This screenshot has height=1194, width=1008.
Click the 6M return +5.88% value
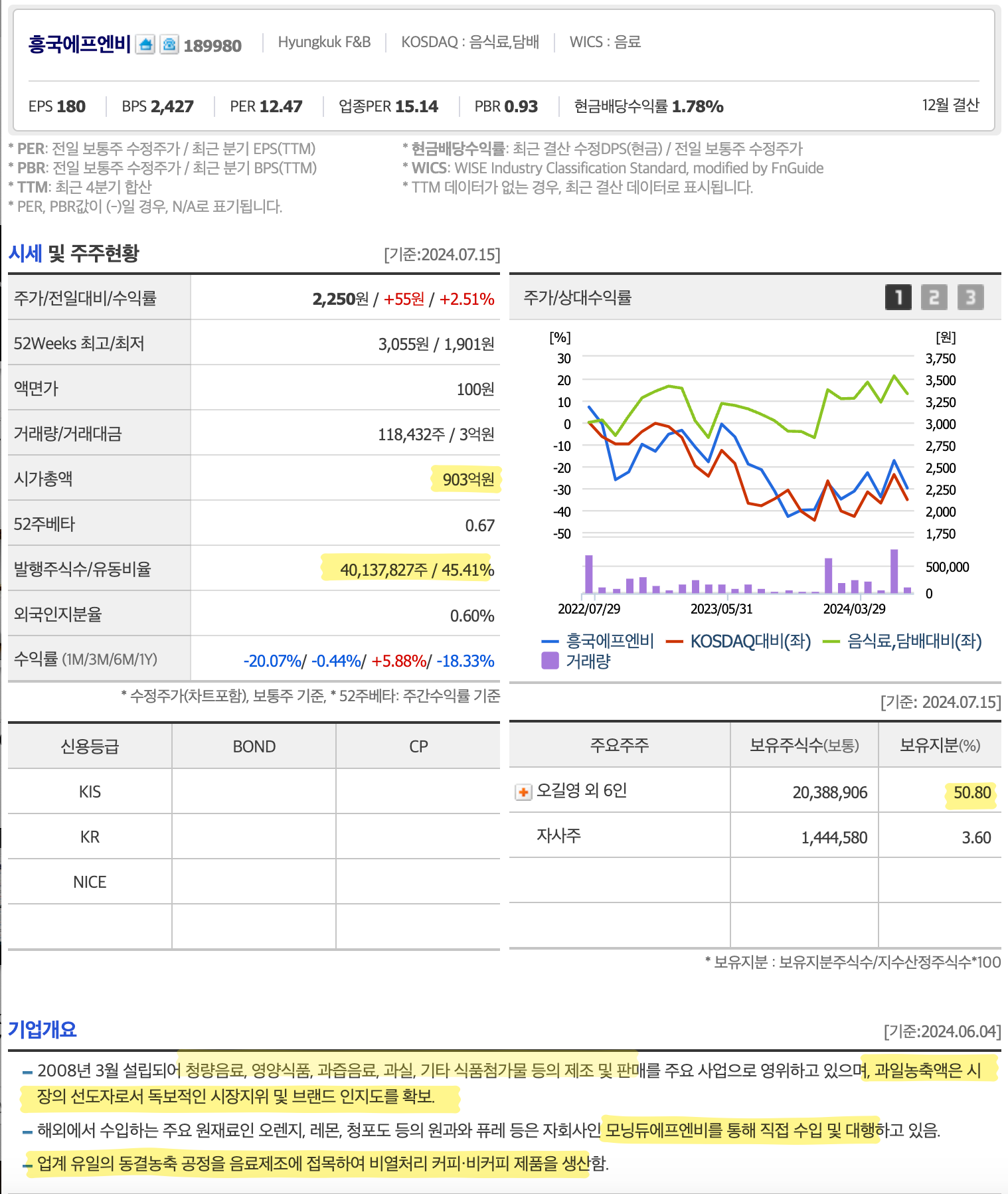(399, 661)
